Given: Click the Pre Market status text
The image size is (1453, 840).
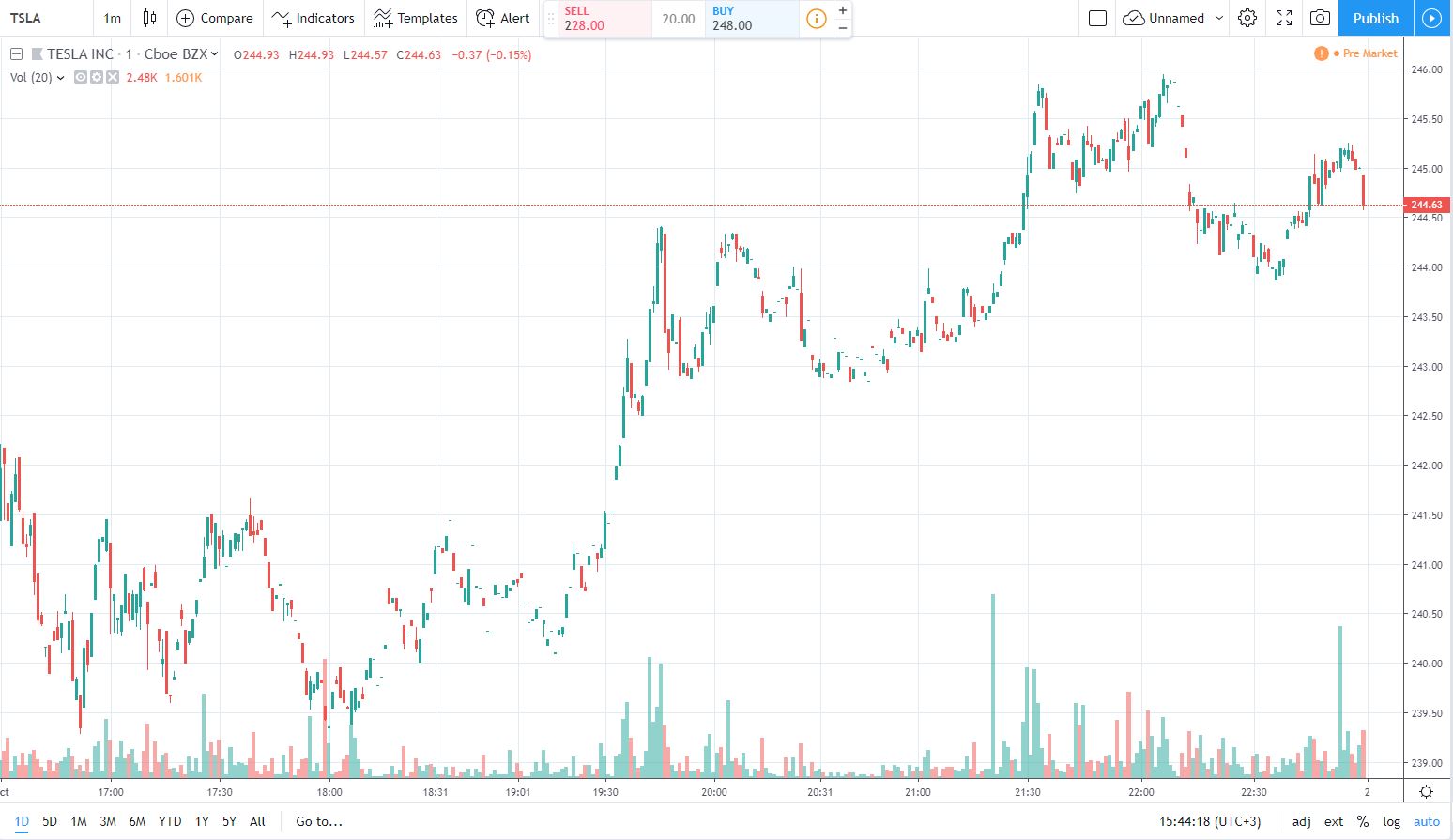Looking at the screenshot, I should pos(1369,53).
